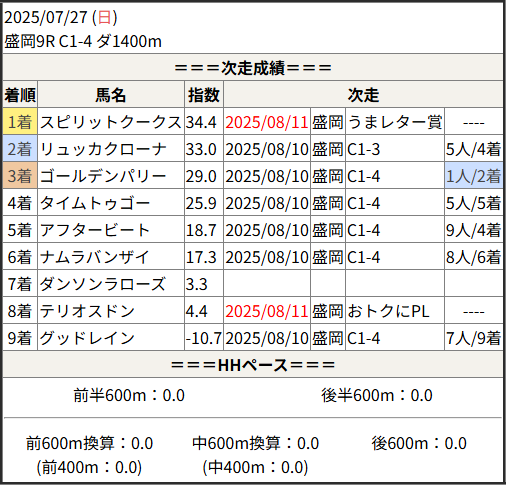This screenshot has height=485, width=506.
Task: Click the 指数 column header
Action: click(204, 95)
